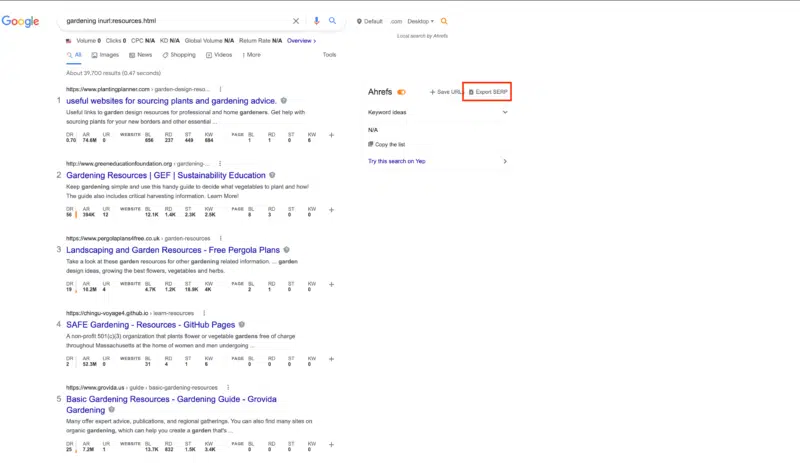The height and width of the screenshot is (463, 800).
Task: Open 'useful websites for sourcing plants' result
Action: [171, 101]
